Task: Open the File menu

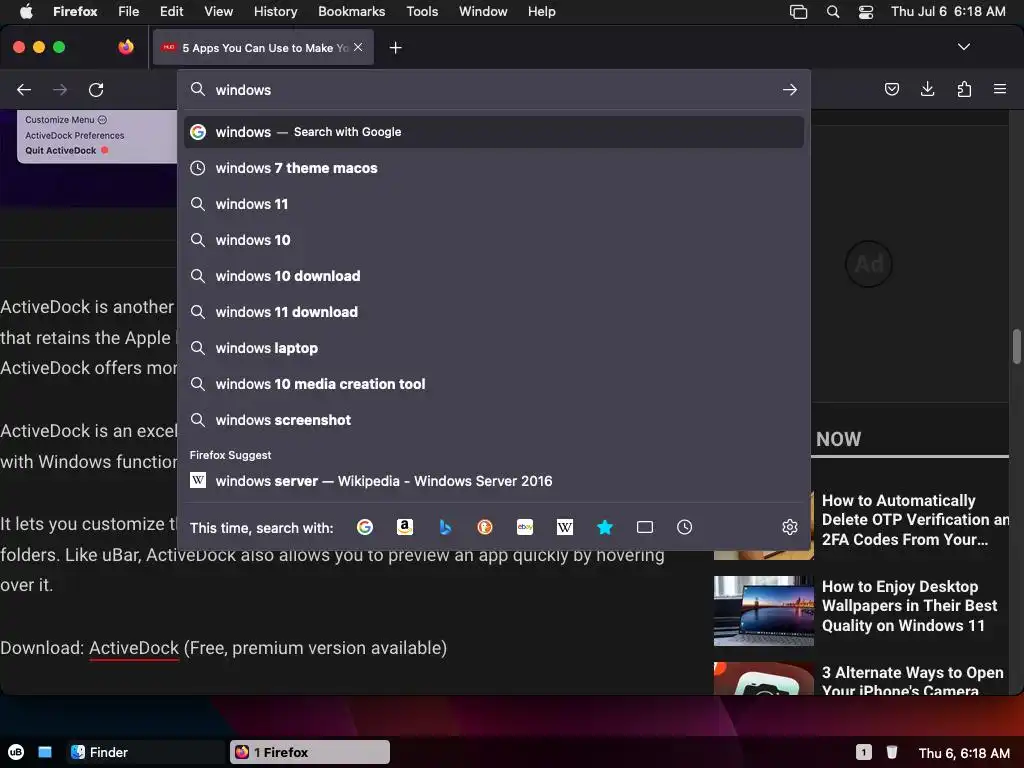Action: click(129, 12)
